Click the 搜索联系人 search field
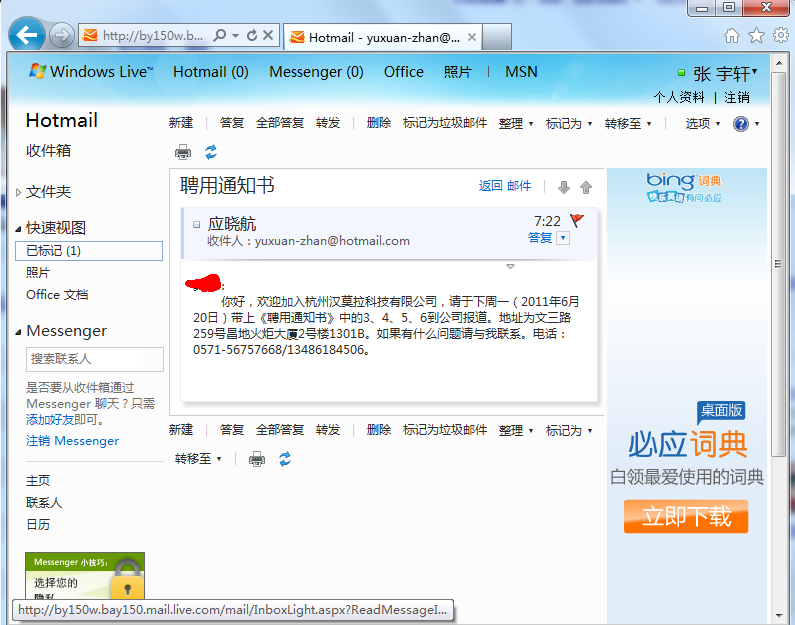 pos(95,359)
